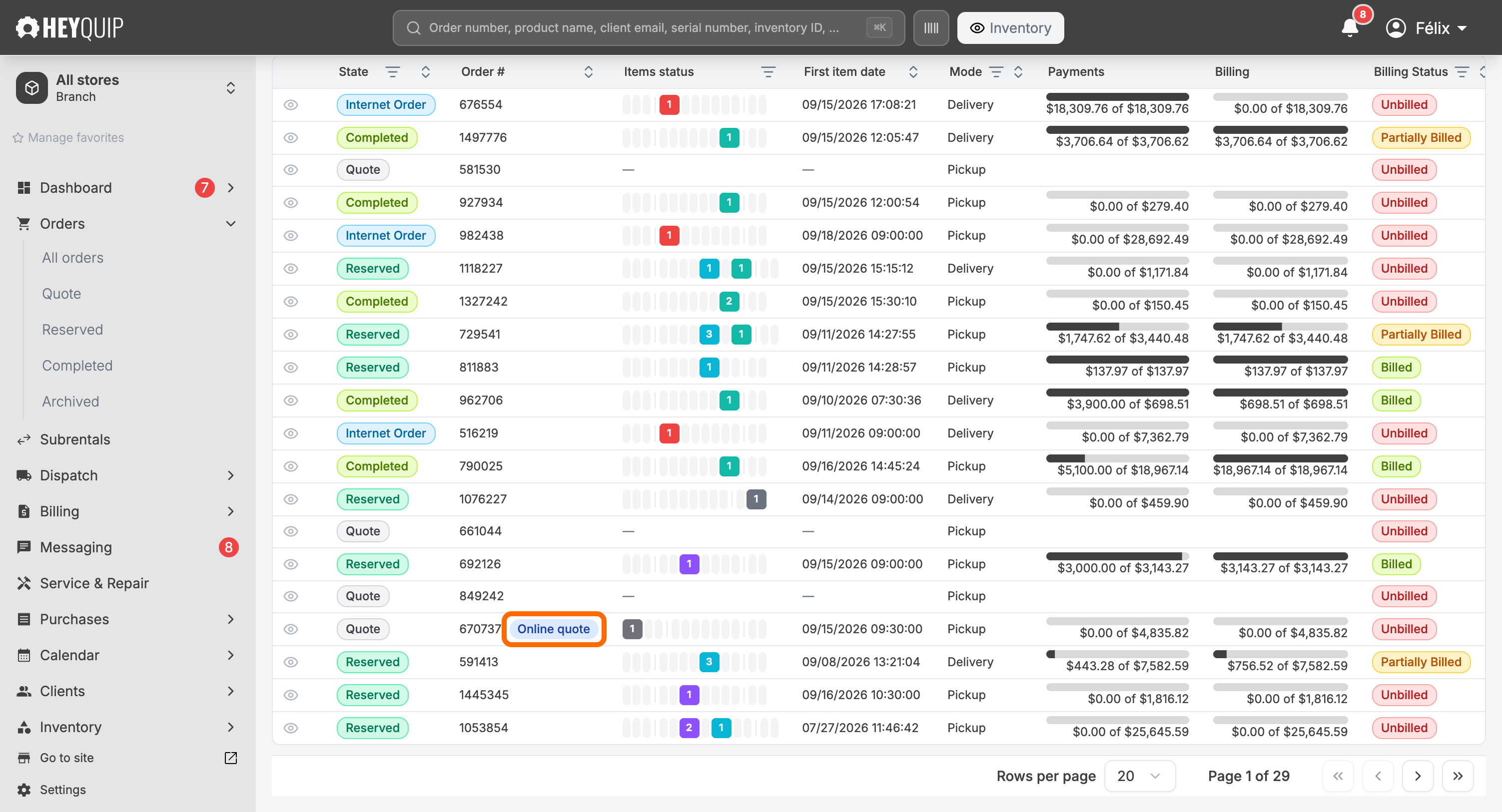This screenshot has width=1502, height=812.
Task: Open the All stores branch selector
Action: tap(126, 88)
